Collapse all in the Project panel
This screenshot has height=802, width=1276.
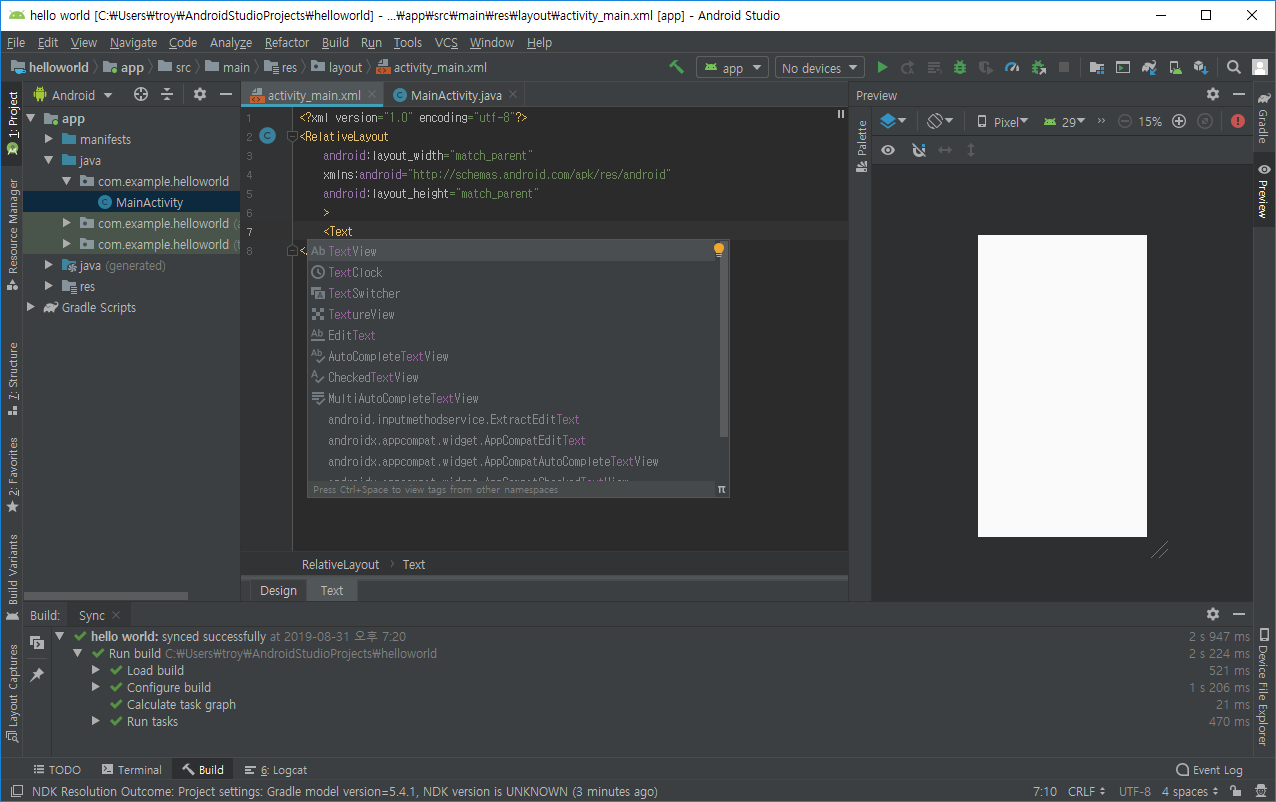[x=167, y=94]
